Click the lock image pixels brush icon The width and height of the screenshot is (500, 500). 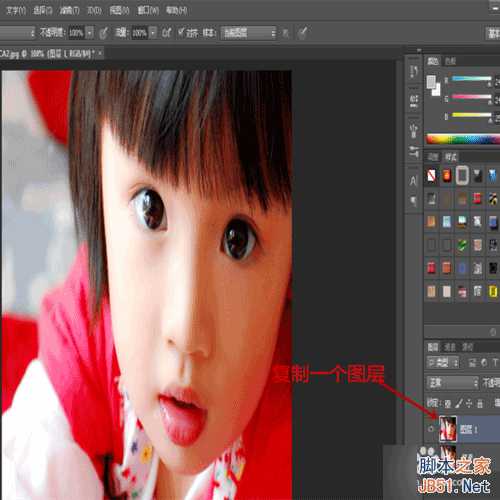tap(459, 404)
